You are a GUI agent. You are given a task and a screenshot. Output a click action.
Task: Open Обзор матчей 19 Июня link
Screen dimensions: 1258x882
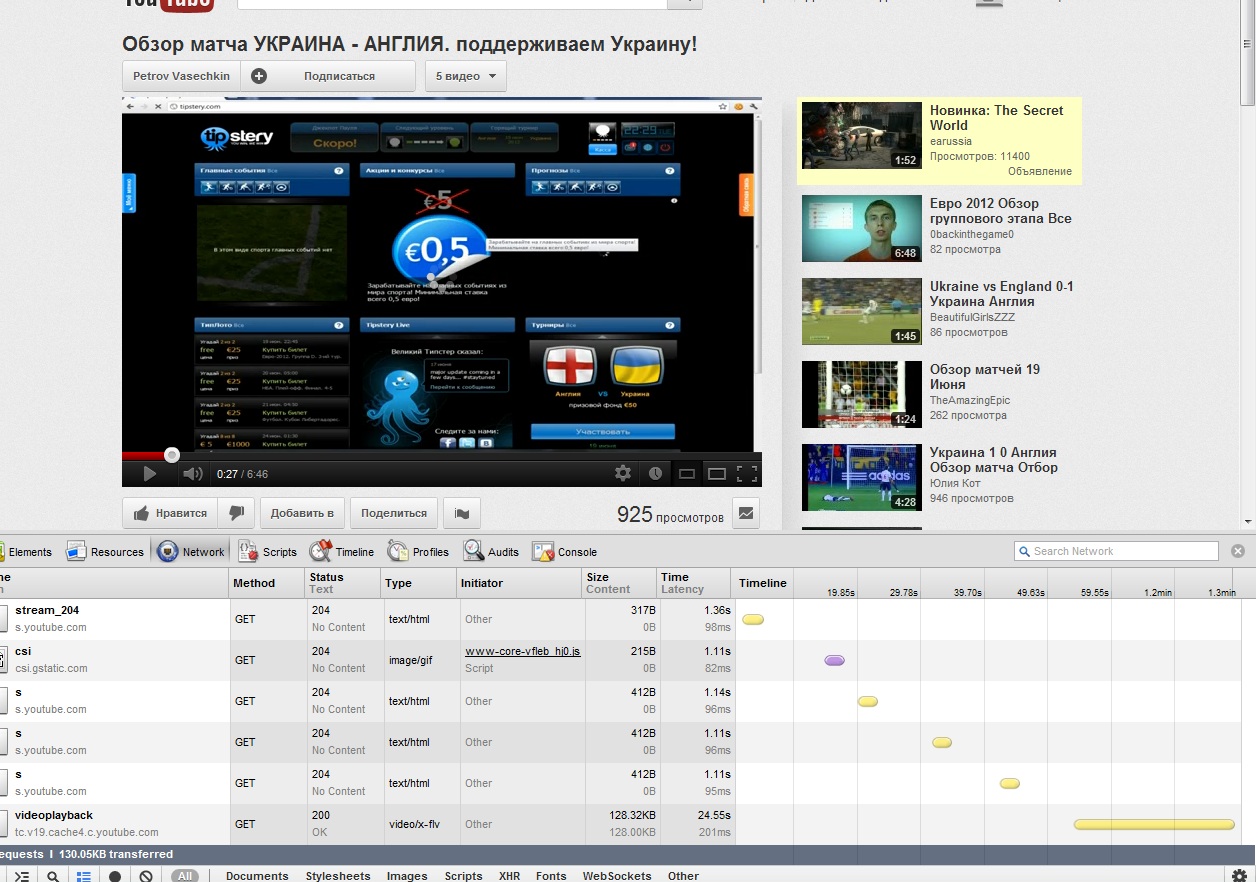(x=985, y=377)
